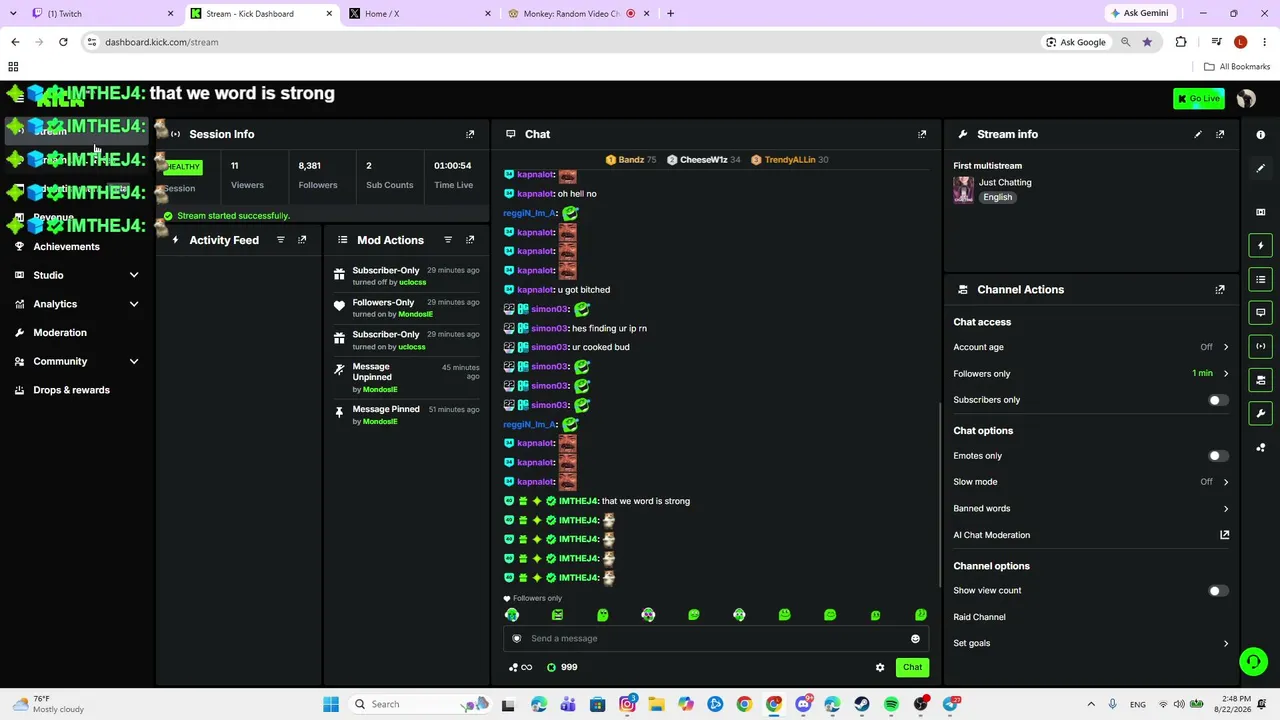Send message with the Chat button
The image size is (1280, 720).
[912, 667]
